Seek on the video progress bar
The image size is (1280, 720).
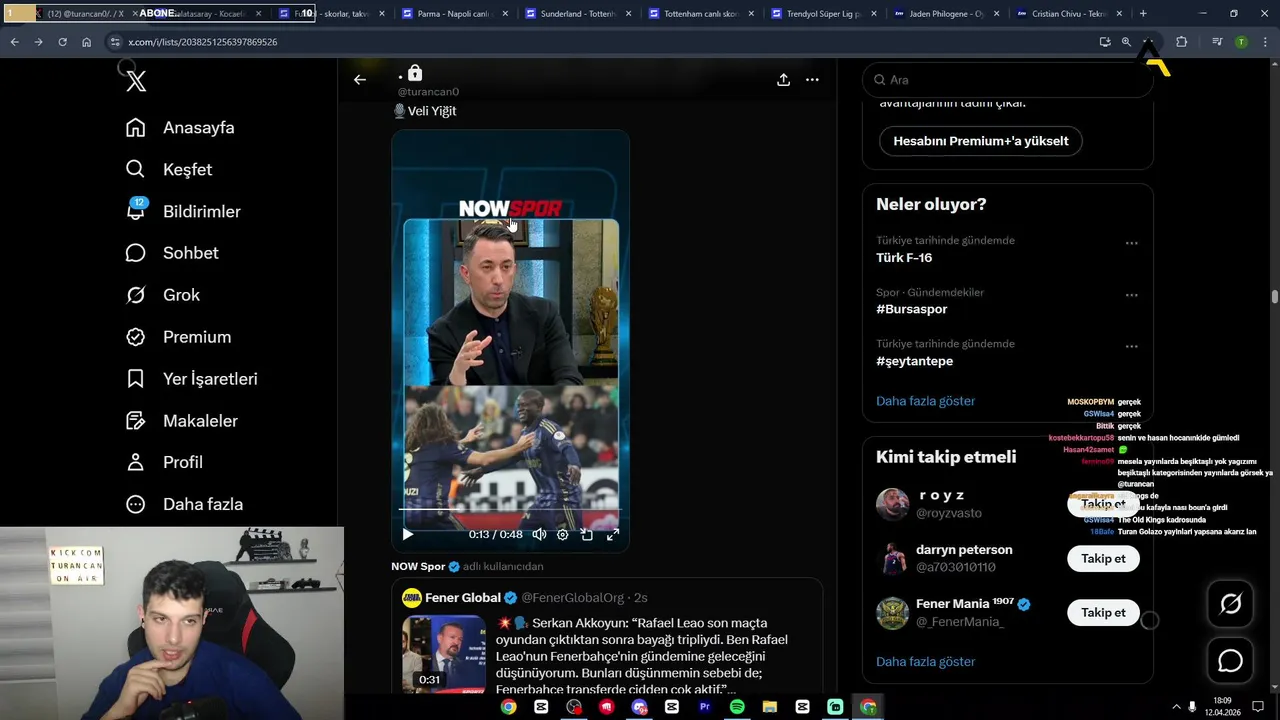tap(510, 510)
